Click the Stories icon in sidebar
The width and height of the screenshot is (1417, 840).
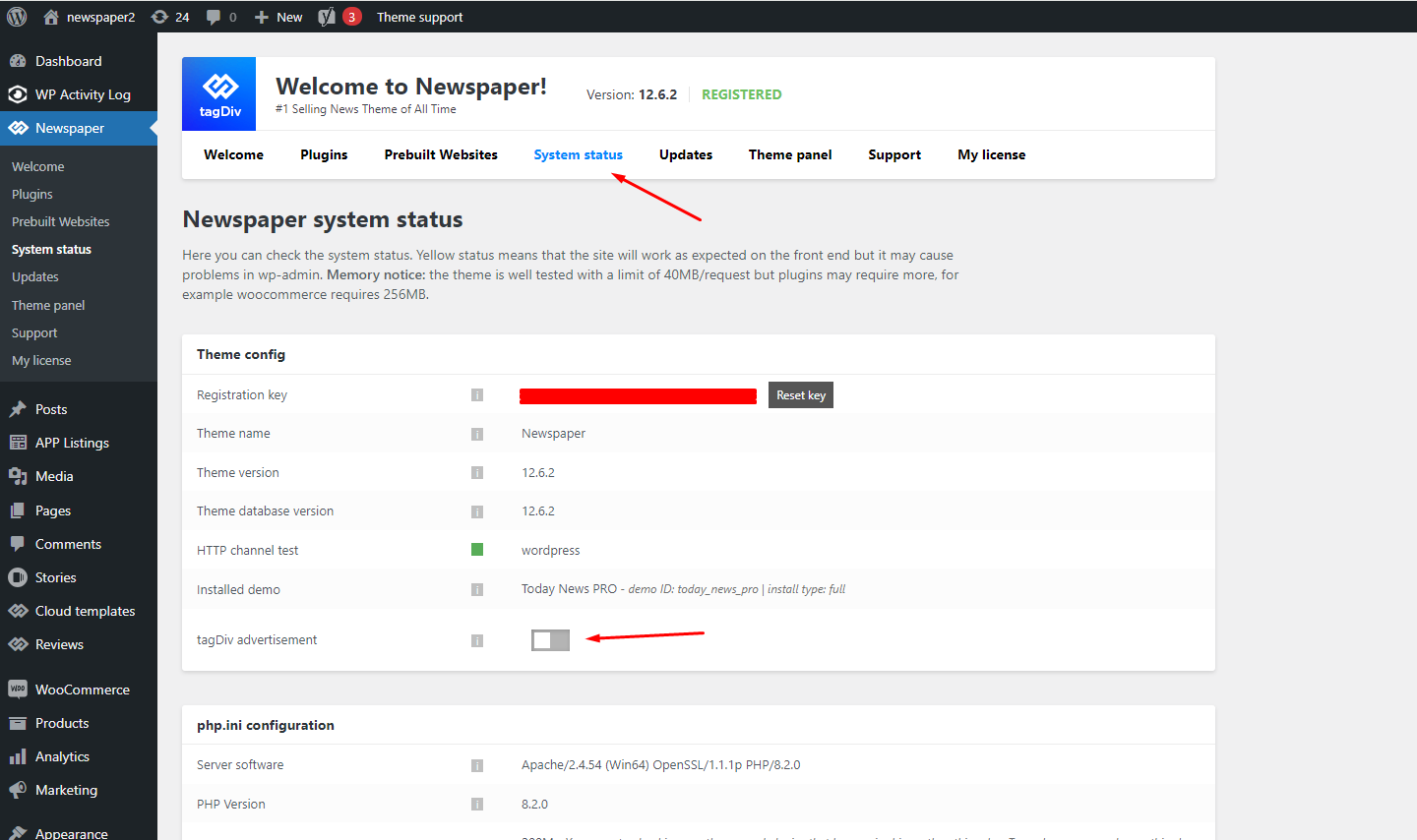coord(18,577)
